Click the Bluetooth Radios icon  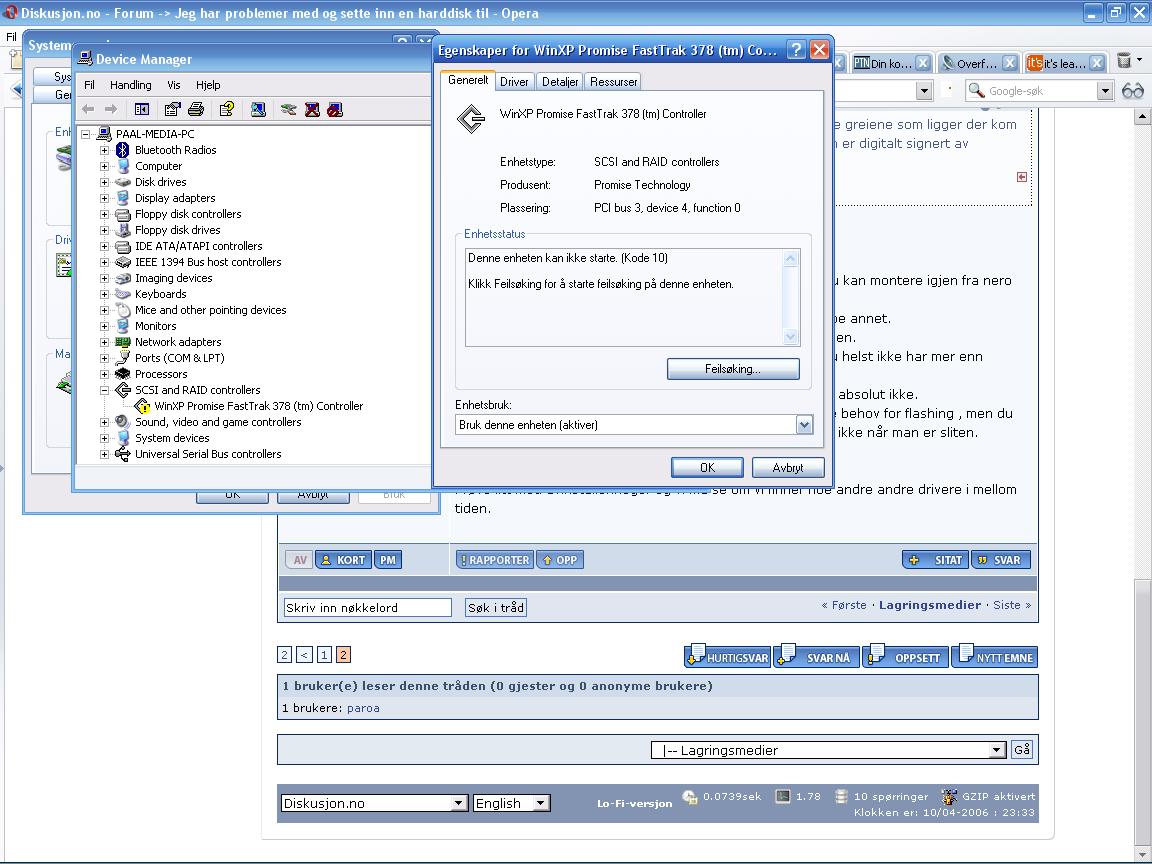click(x=123, y=150)
